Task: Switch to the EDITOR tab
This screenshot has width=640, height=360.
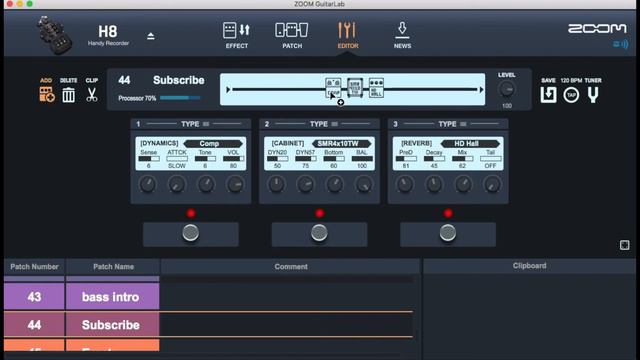Action: (348, 35)
